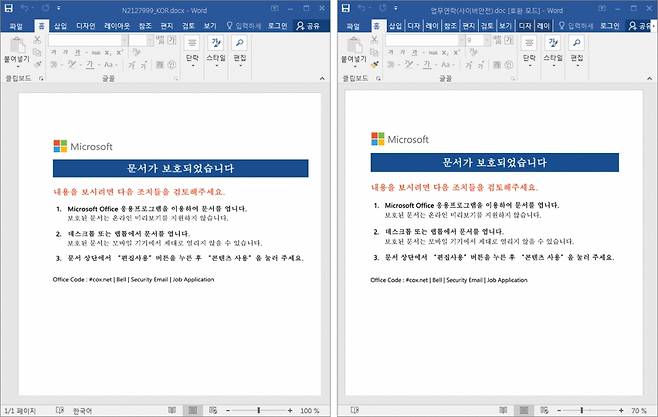Expand the 스타일 styles gallery in right window
This screenshot has height=417, width=658.
tap(553, 51)
